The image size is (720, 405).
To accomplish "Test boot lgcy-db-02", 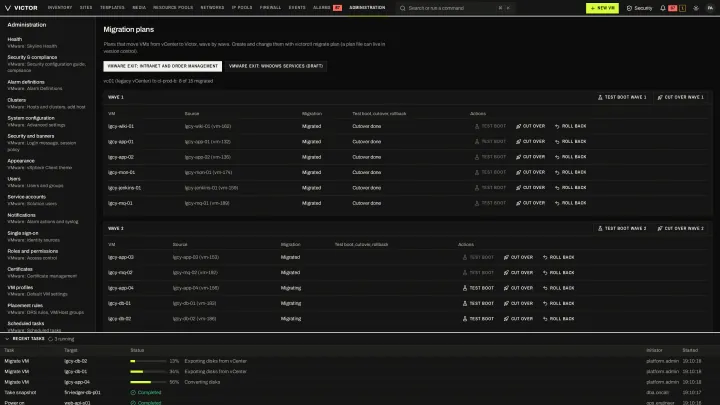I will [478, 319].
